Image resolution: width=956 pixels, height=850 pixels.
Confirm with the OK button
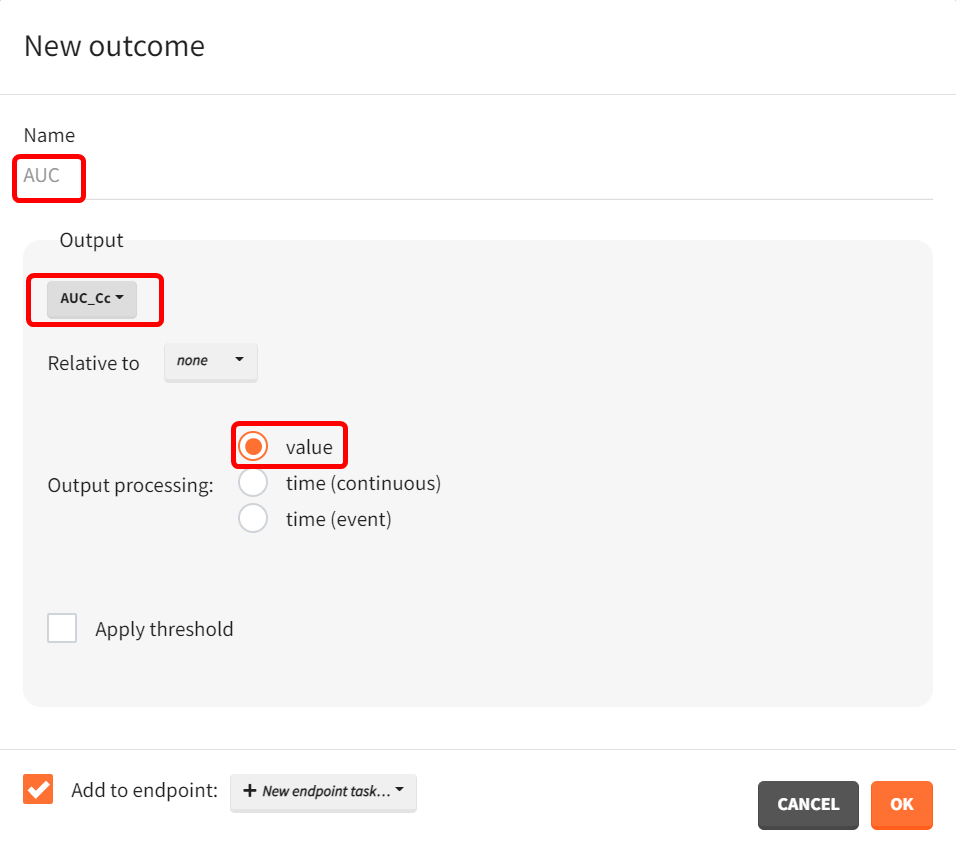tap(901, 805)
